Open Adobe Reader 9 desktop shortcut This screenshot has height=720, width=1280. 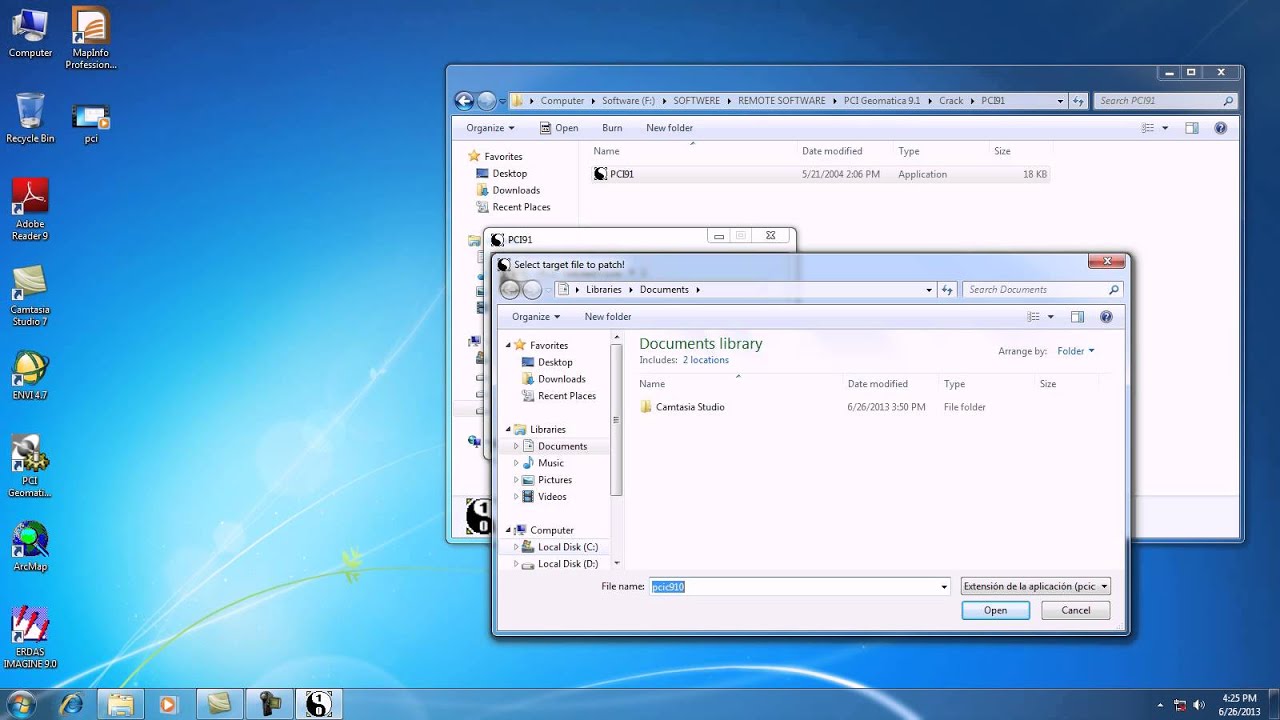click(x=30, y=210)
